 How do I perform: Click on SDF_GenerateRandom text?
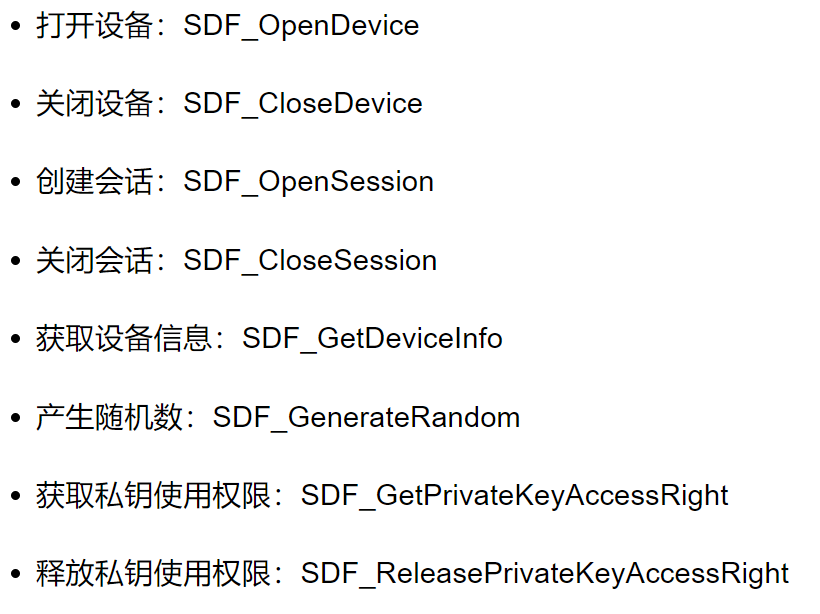point(366,417)
